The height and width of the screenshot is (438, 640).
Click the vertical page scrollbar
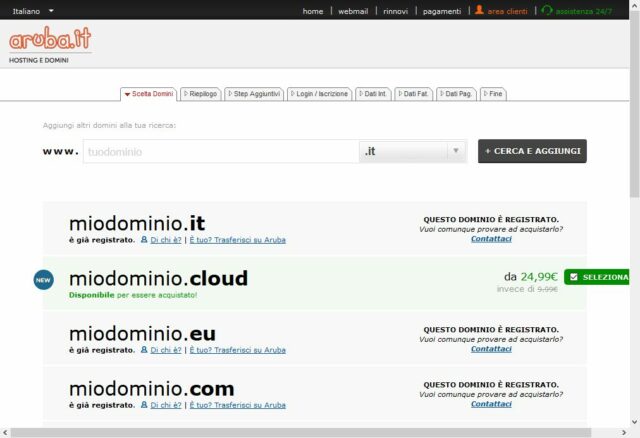[634, 100]
